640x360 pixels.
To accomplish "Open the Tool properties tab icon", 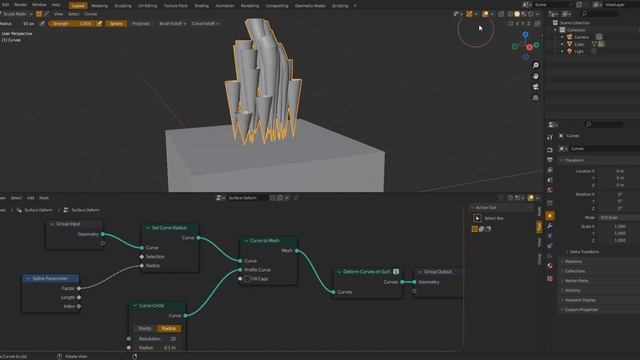I will click(x=550, y=138).
